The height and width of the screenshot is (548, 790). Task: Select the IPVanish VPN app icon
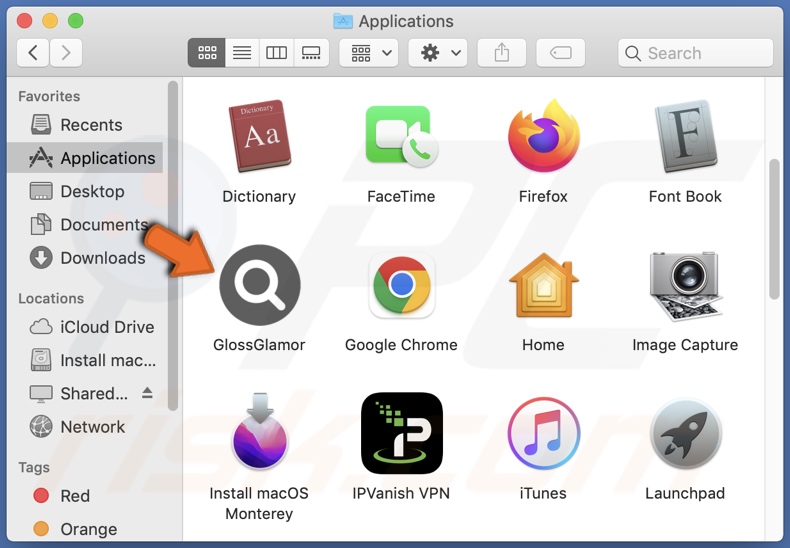pos(402,433)
